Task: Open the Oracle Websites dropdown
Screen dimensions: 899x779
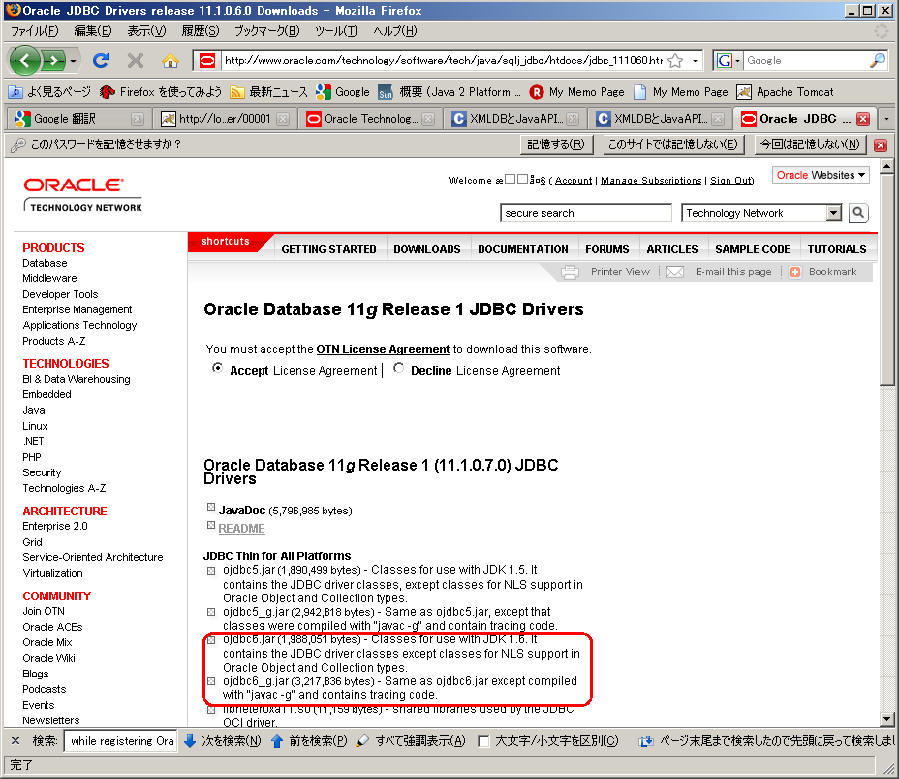Action: pos(821,175)
